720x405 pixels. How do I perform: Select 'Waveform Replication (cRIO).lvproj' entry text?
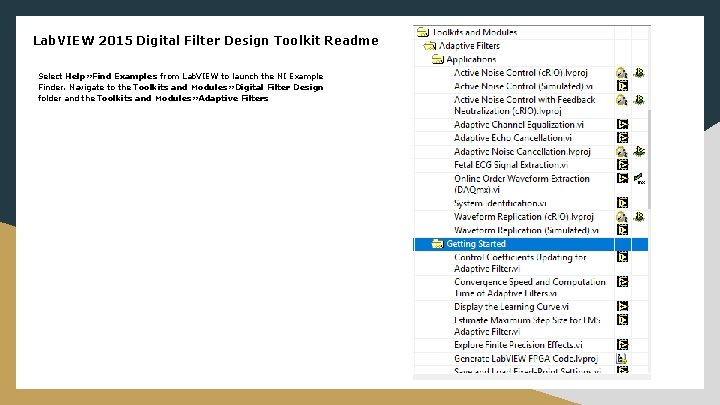pyautogui.click(x=523, y=217)
